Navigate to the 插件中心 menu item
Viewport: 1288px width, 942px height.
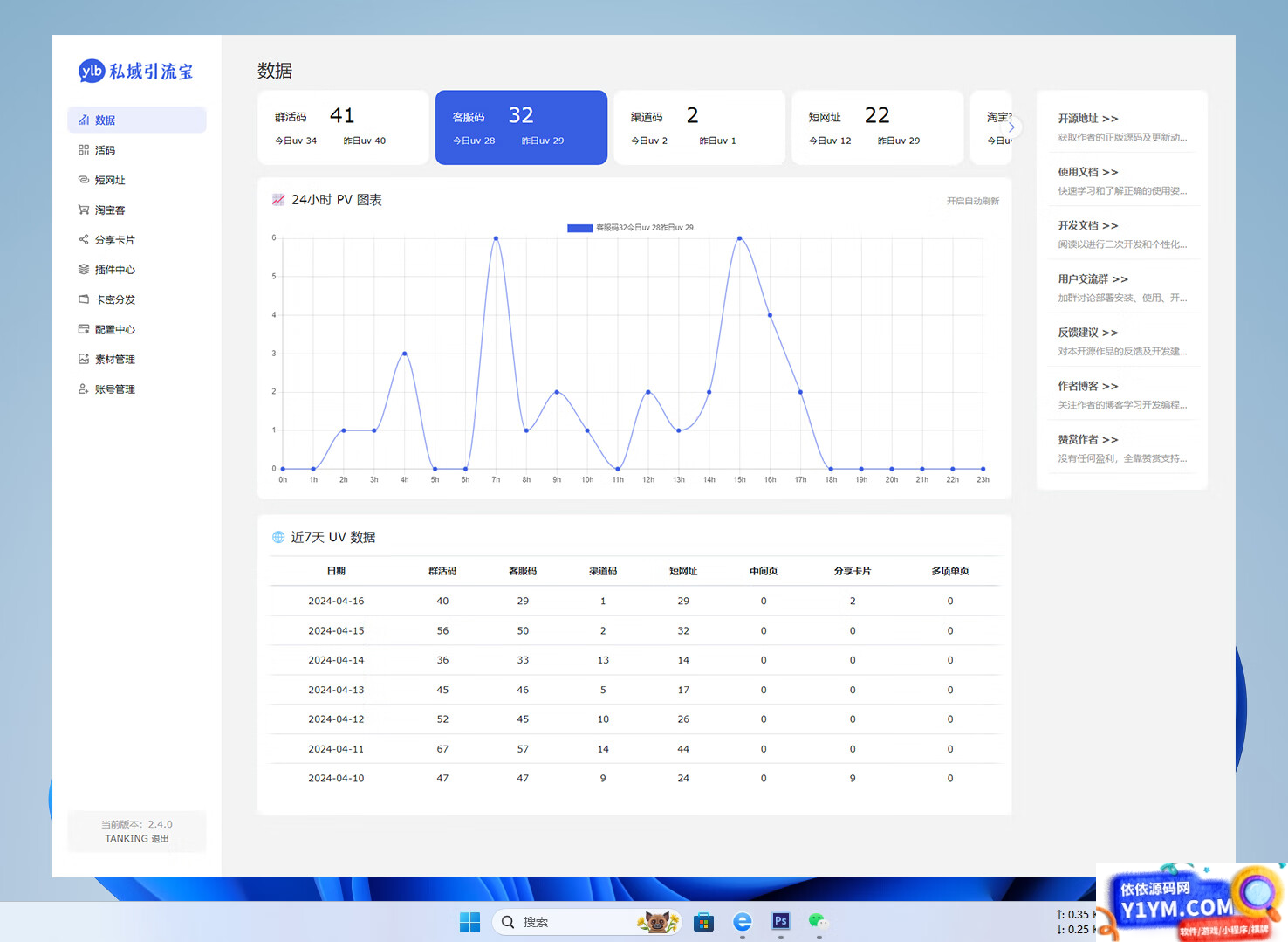[137, 269]
